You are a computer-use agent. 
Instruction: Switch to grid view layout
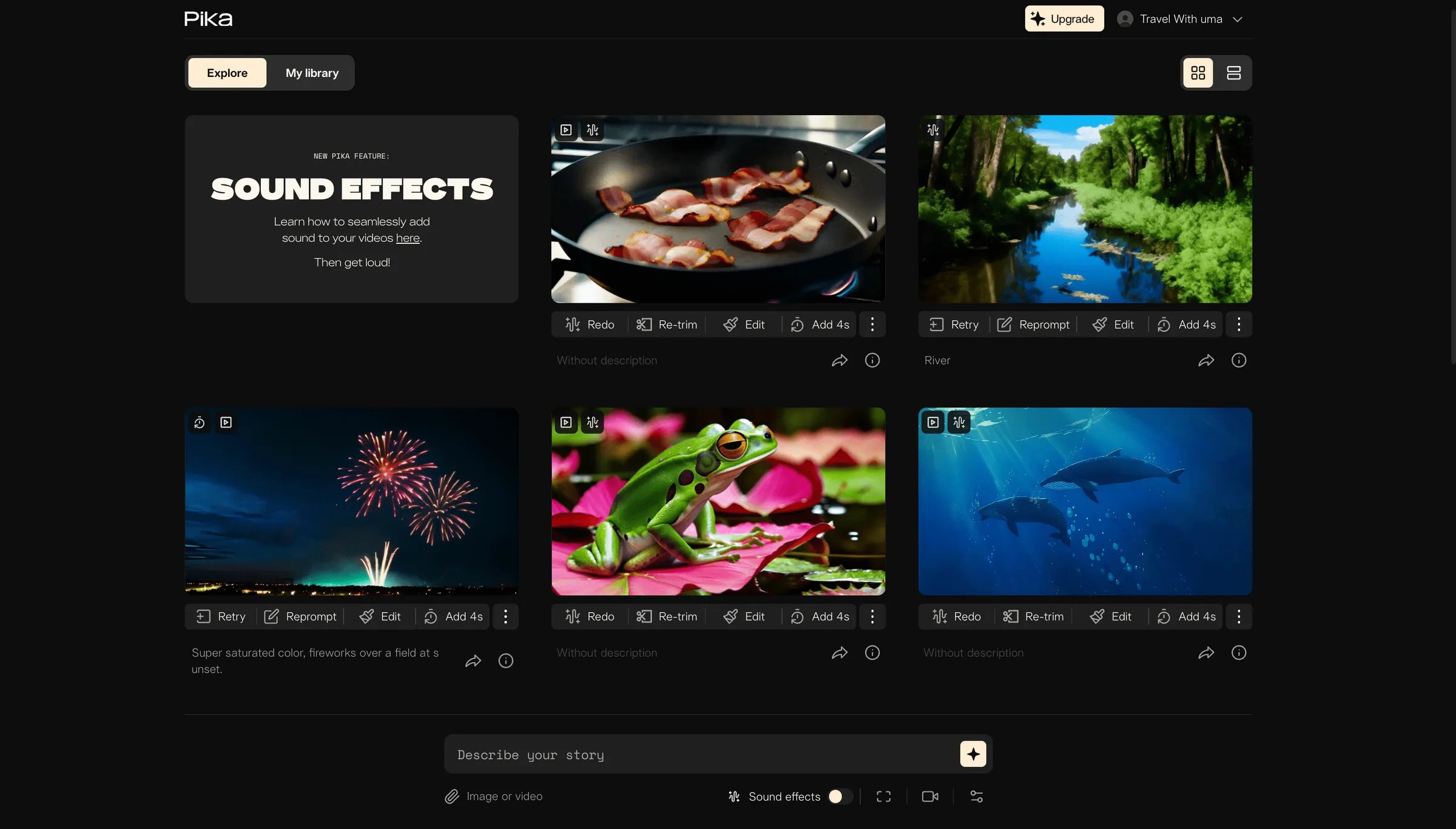coord(1198,73)
